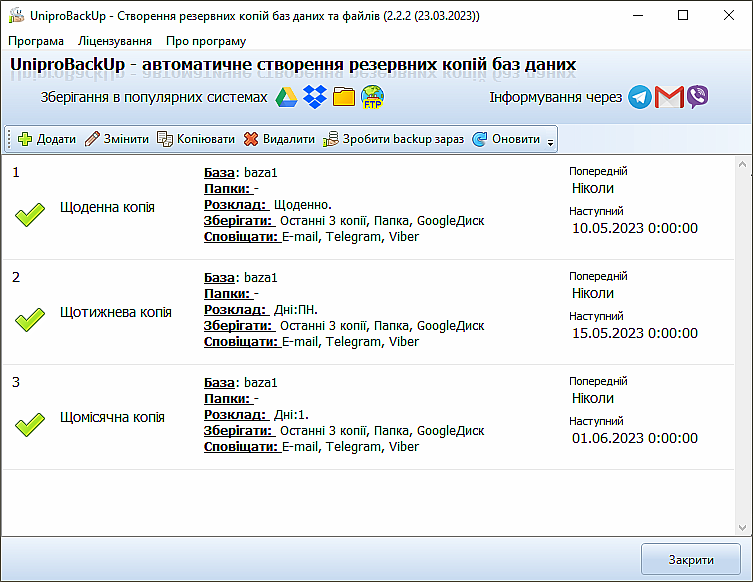This screenshot has height=582, width=753.
Task: Click the red cross Видалити icon
Action: coord(251,139)
